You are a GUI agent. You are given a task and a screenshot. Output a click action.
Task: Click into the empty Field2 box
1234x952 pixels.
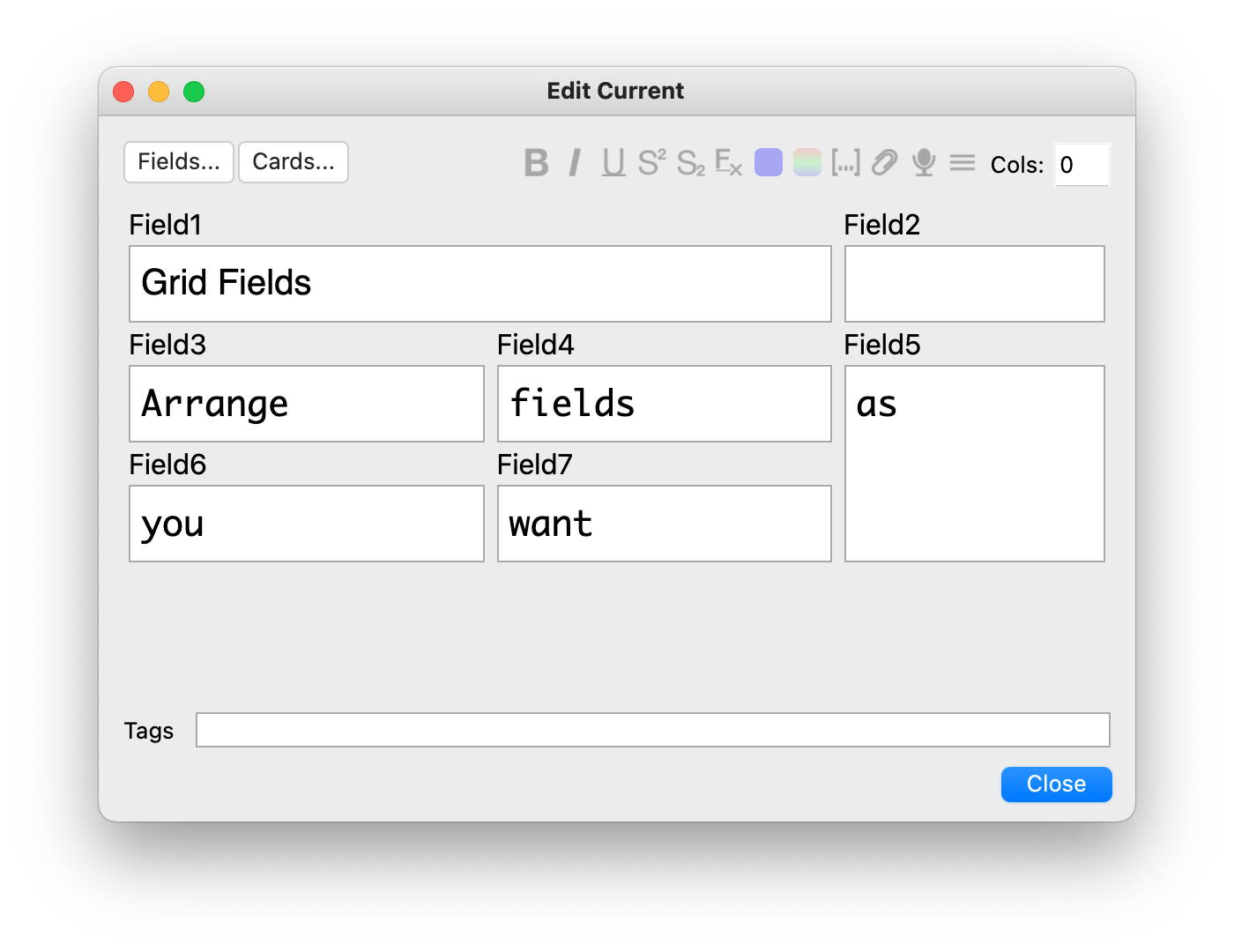pyautogui.click(x=974, y=284)
